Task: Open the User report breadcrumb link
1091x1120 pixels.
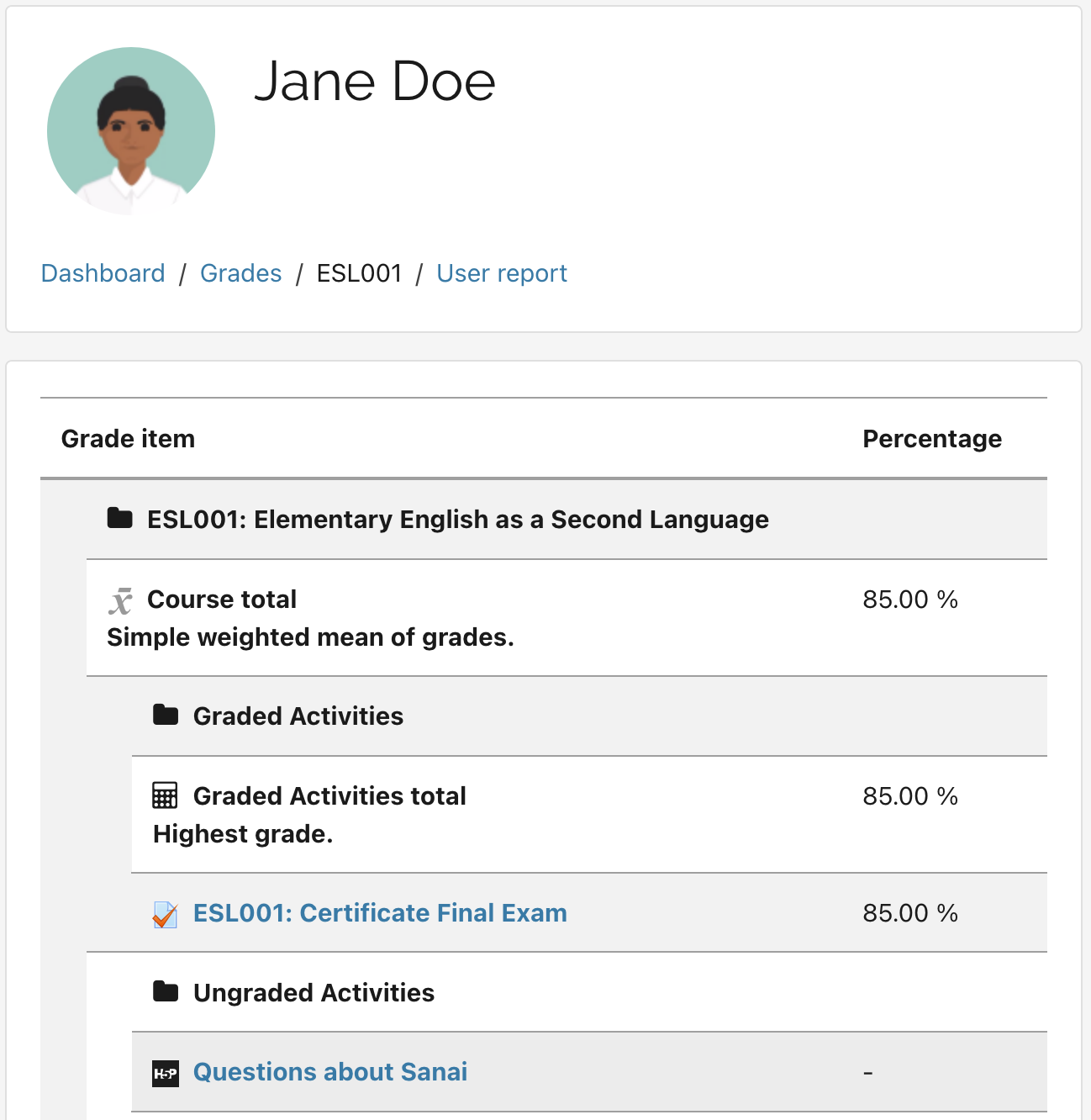Action: pyautogui.click(x=502, y=273)
